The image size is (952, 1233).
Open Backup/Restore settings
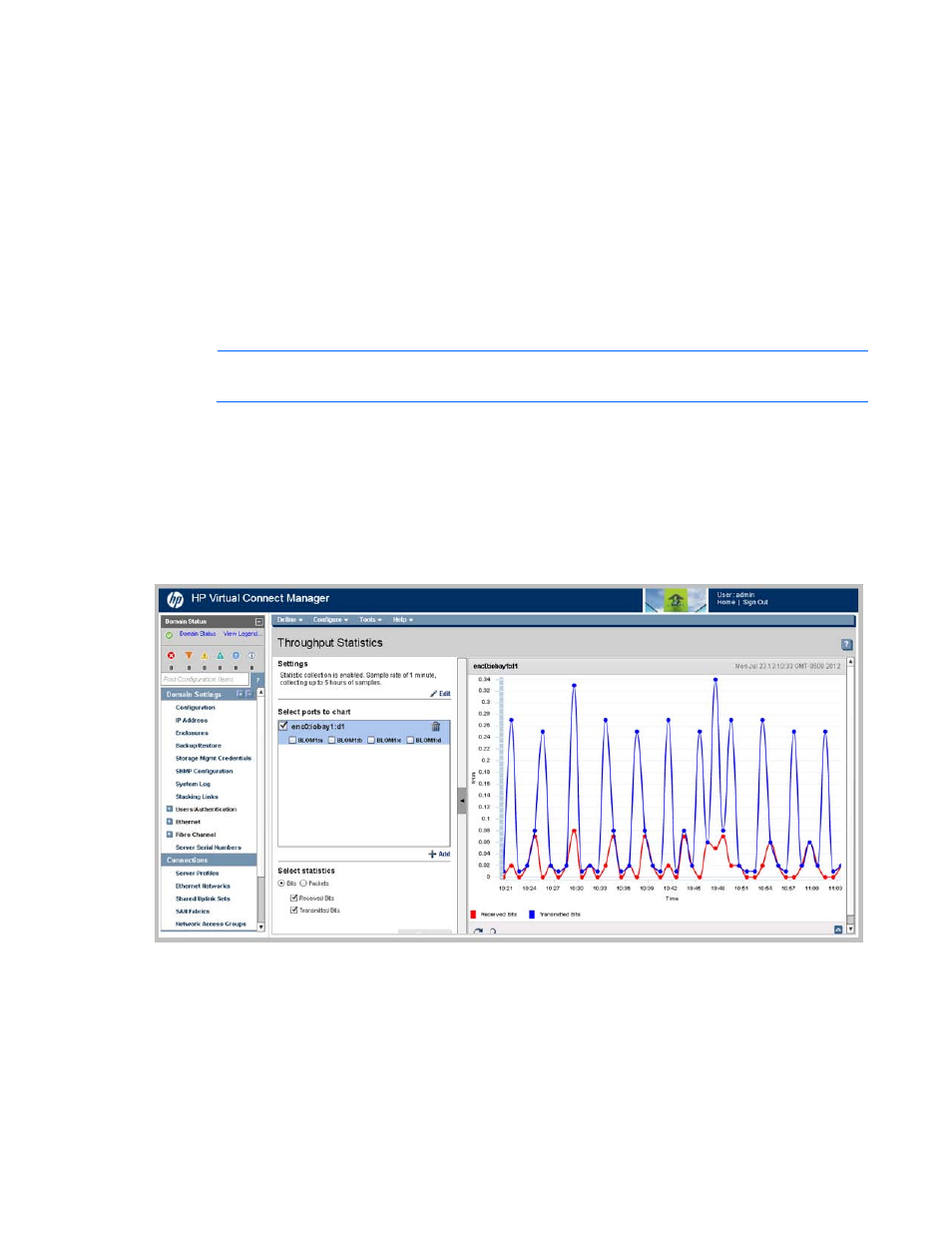[199, 746]
